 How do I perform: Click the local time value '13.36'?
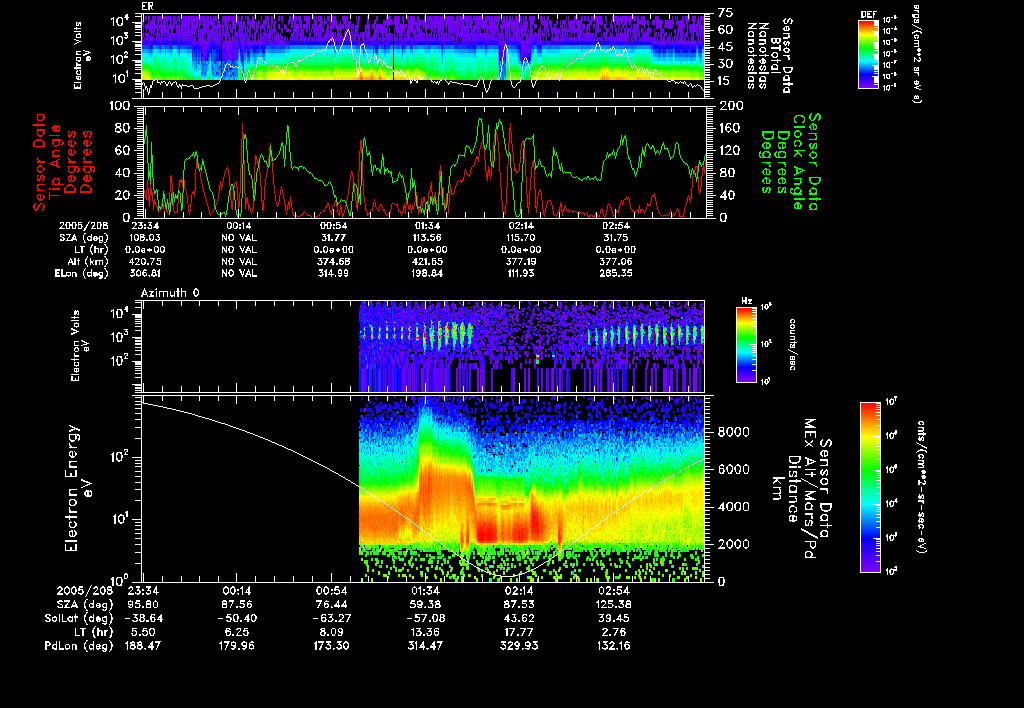point(425,632)
